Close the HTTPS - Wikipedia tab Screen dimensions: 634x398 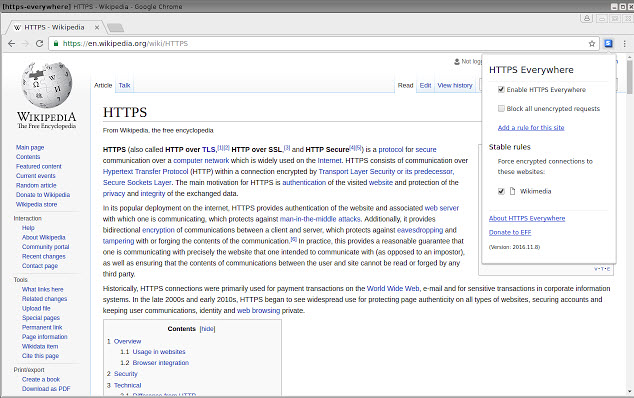pyautogui.click(x=97, y=27)
